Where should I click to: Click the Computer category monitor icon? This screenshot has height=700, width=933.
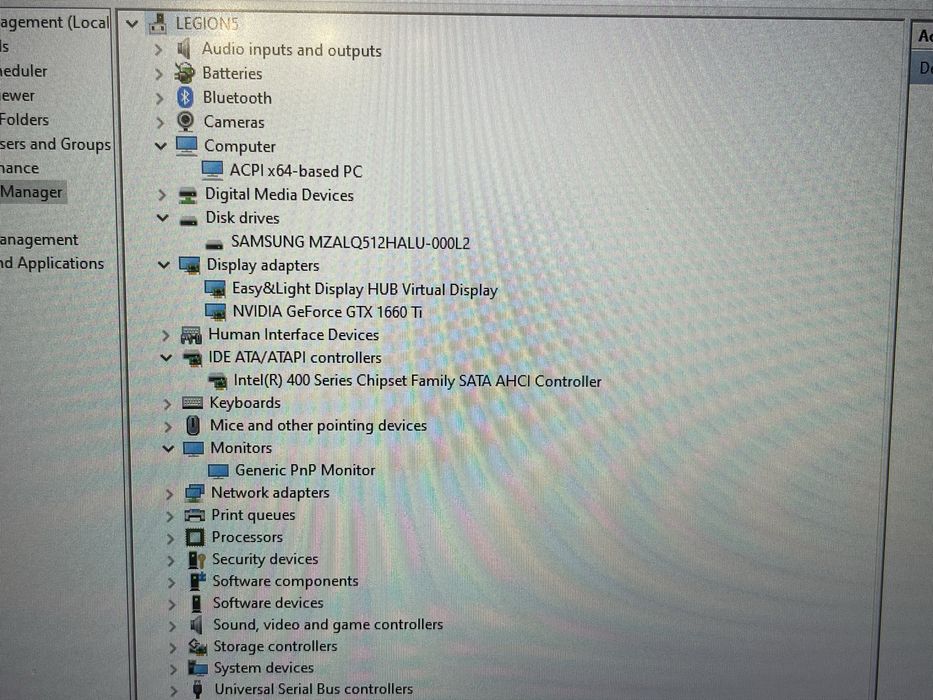[x=187, y=146]
